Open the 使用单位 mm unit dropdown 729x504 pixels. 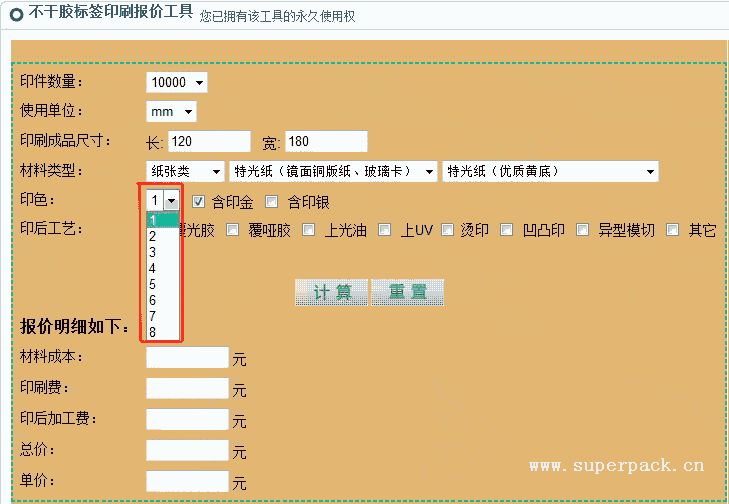click(x=171, y=111)
